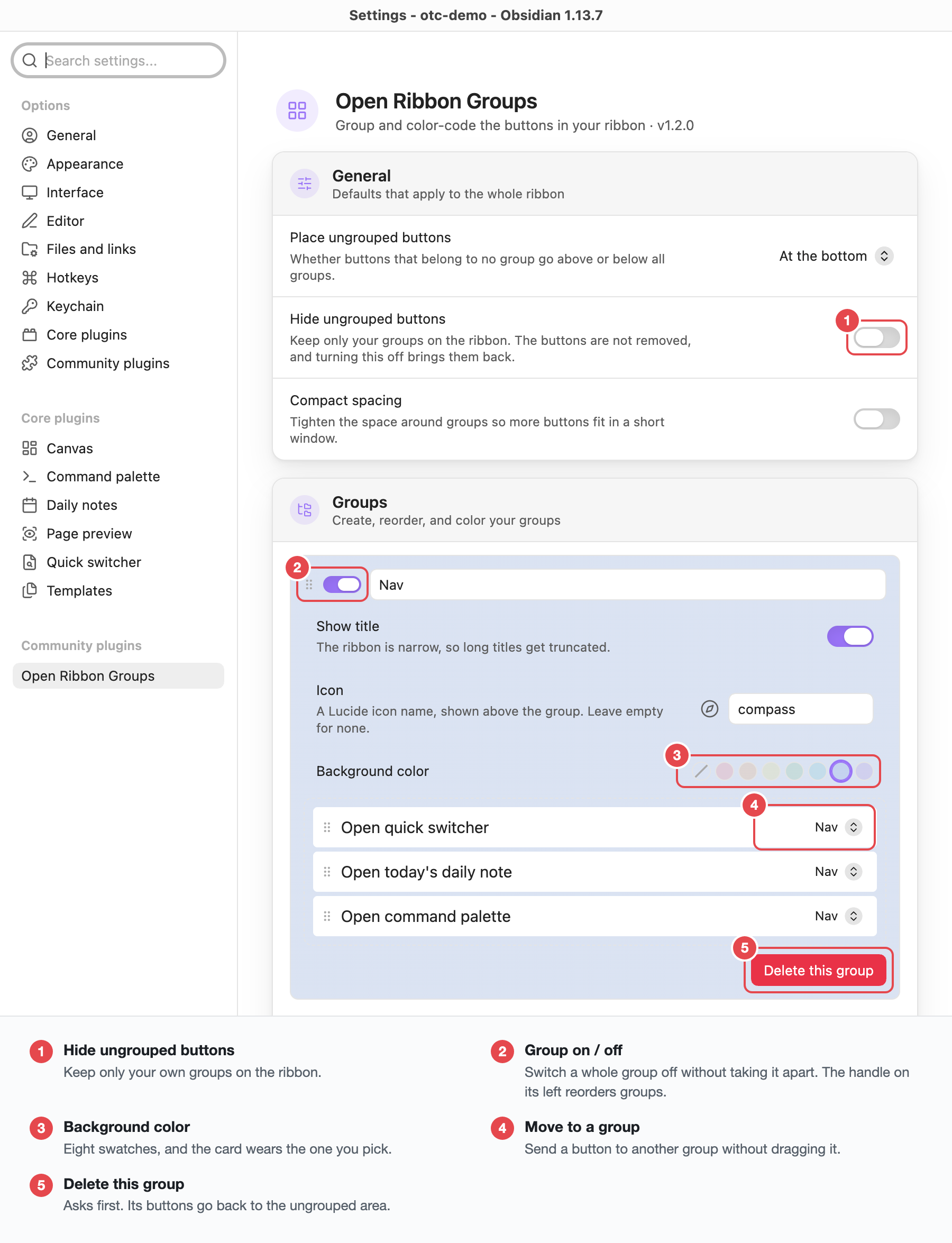Click the Delete this group button
Image resolution: width=952 pixels, height=1243 pixels.
pyautogui.click(x=818, y=970)
